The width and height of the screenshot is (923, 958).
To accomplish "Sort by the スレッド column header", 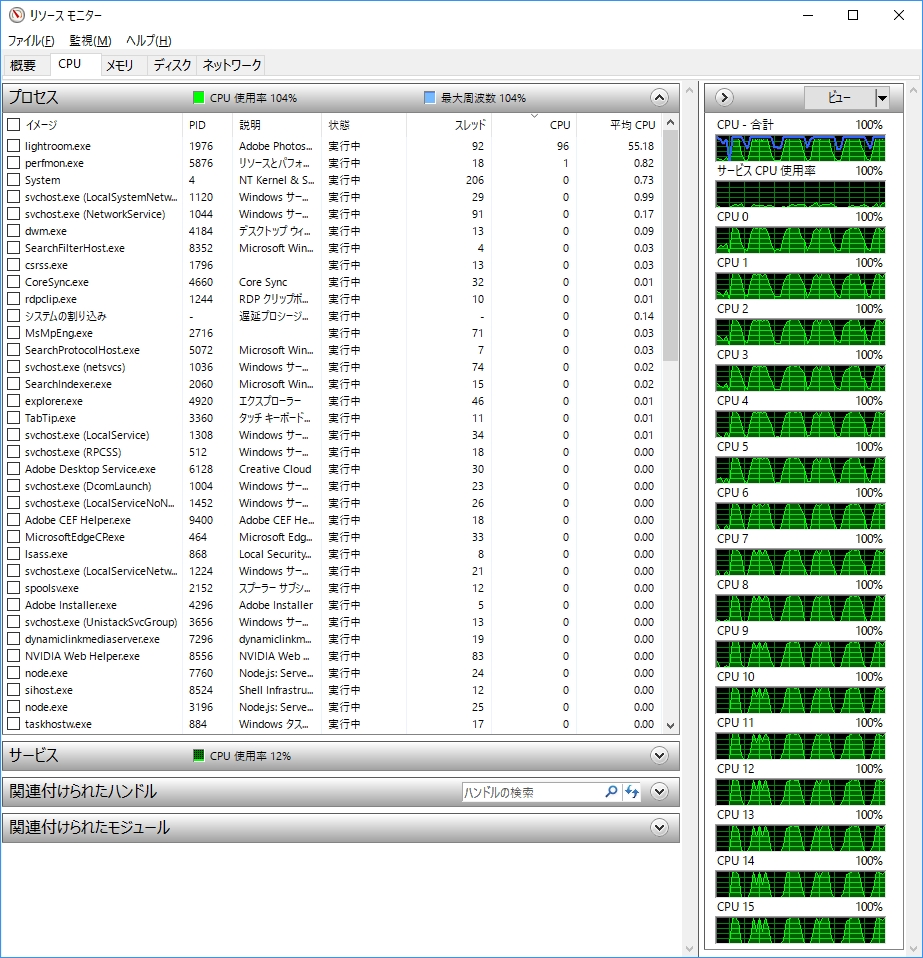I will 449,125.
